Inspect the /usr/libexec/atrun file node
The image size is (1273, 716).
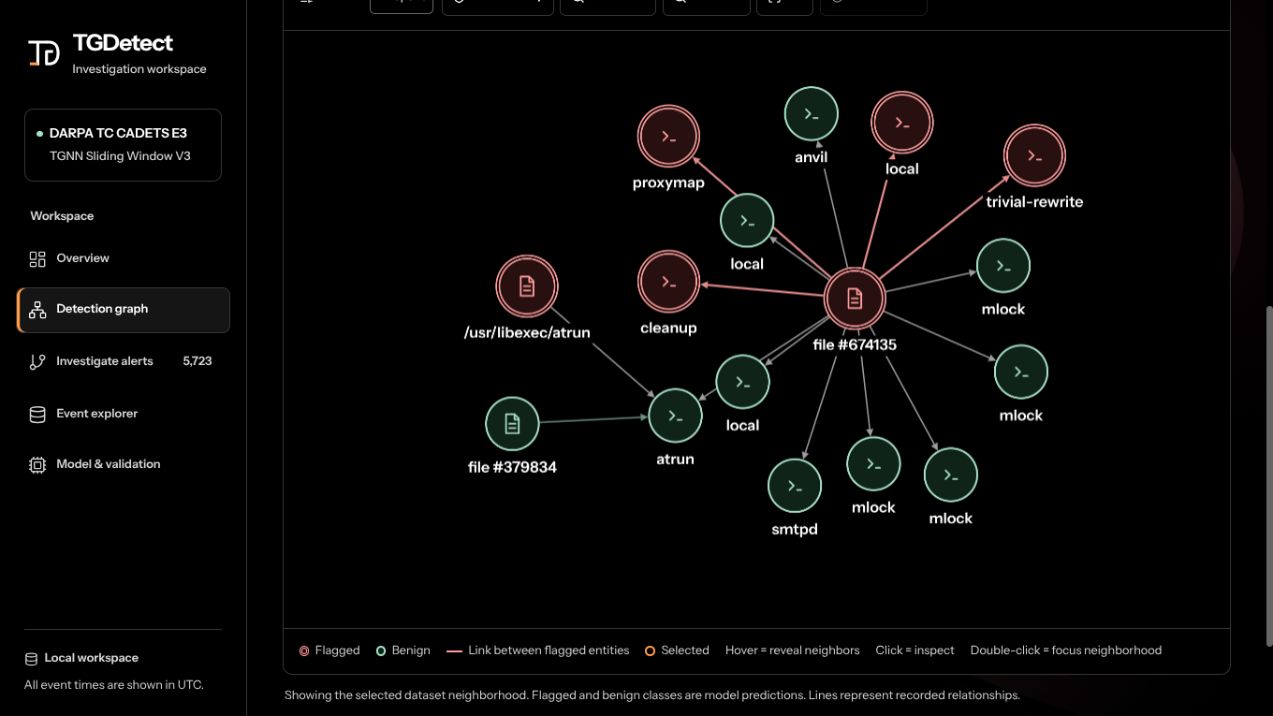527,287
